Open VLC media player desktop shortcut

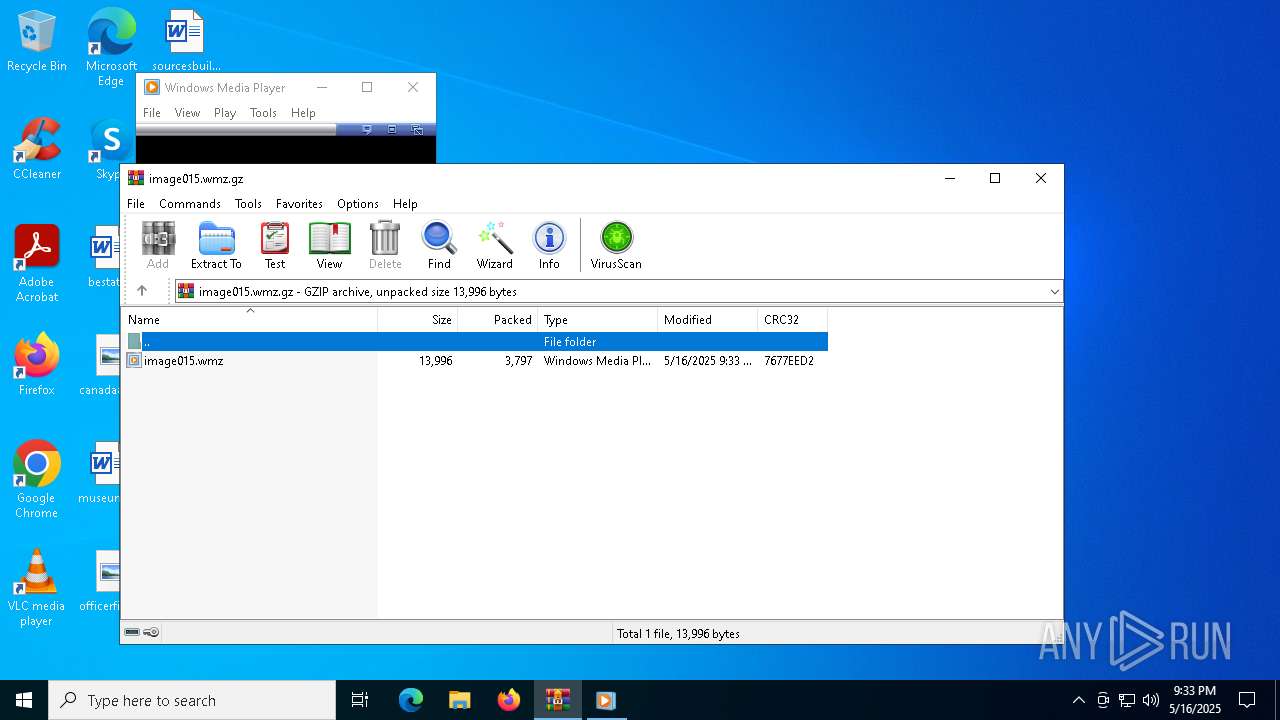[37, 588]
